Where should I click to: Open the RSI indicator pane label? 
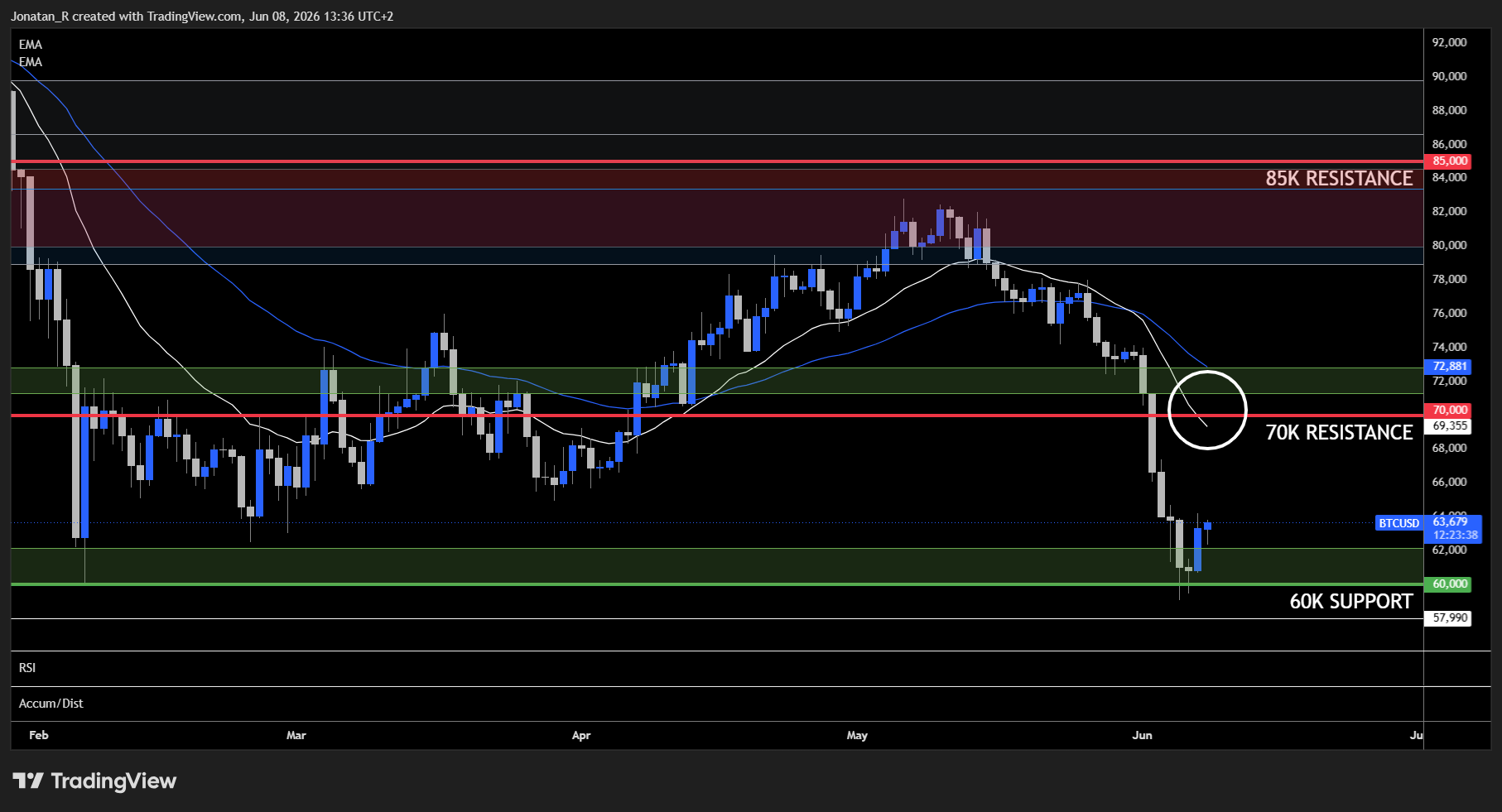(x=27, y=668)
